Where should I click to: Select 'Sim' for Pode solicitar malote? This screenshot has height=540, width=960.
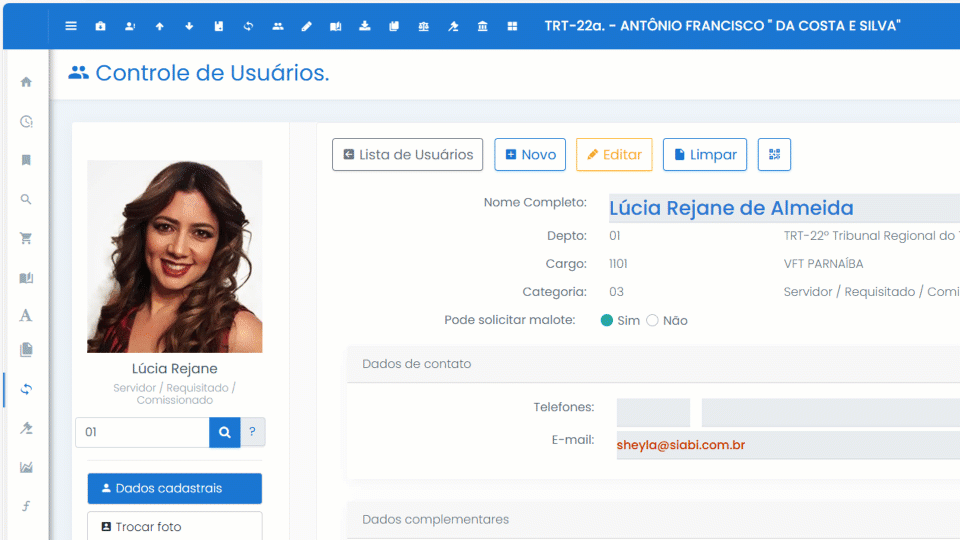(607, 321)
